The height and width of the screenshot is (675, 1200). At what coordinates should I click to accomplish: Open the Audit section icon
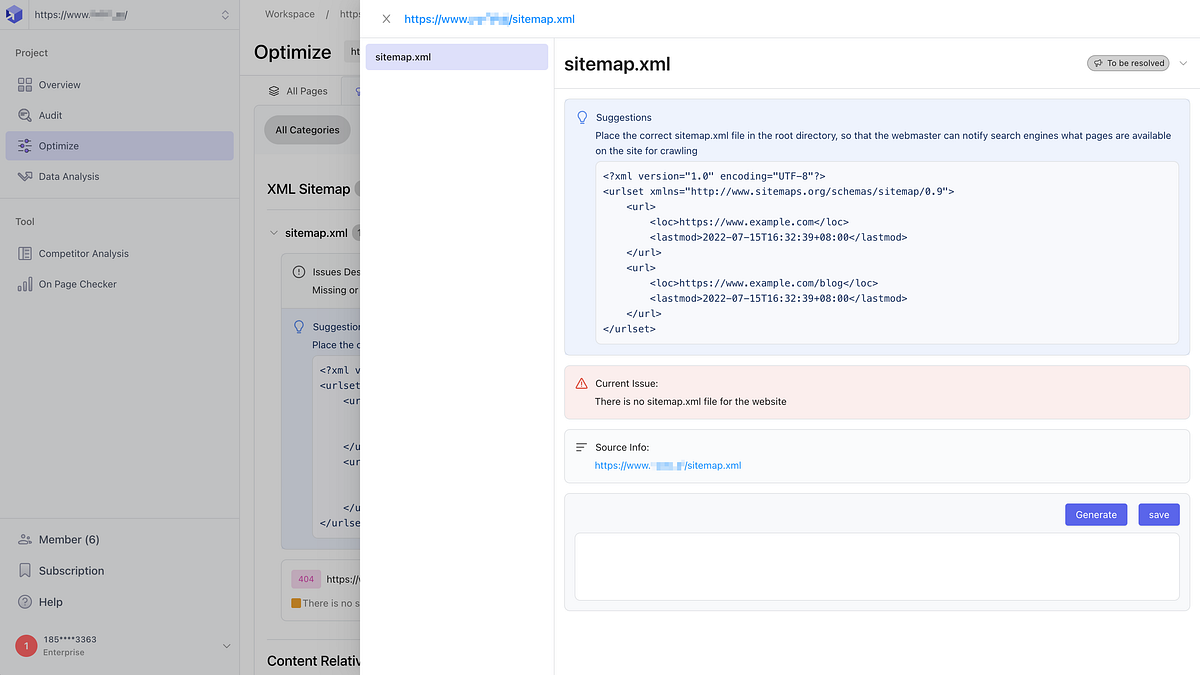pos(25,115)
